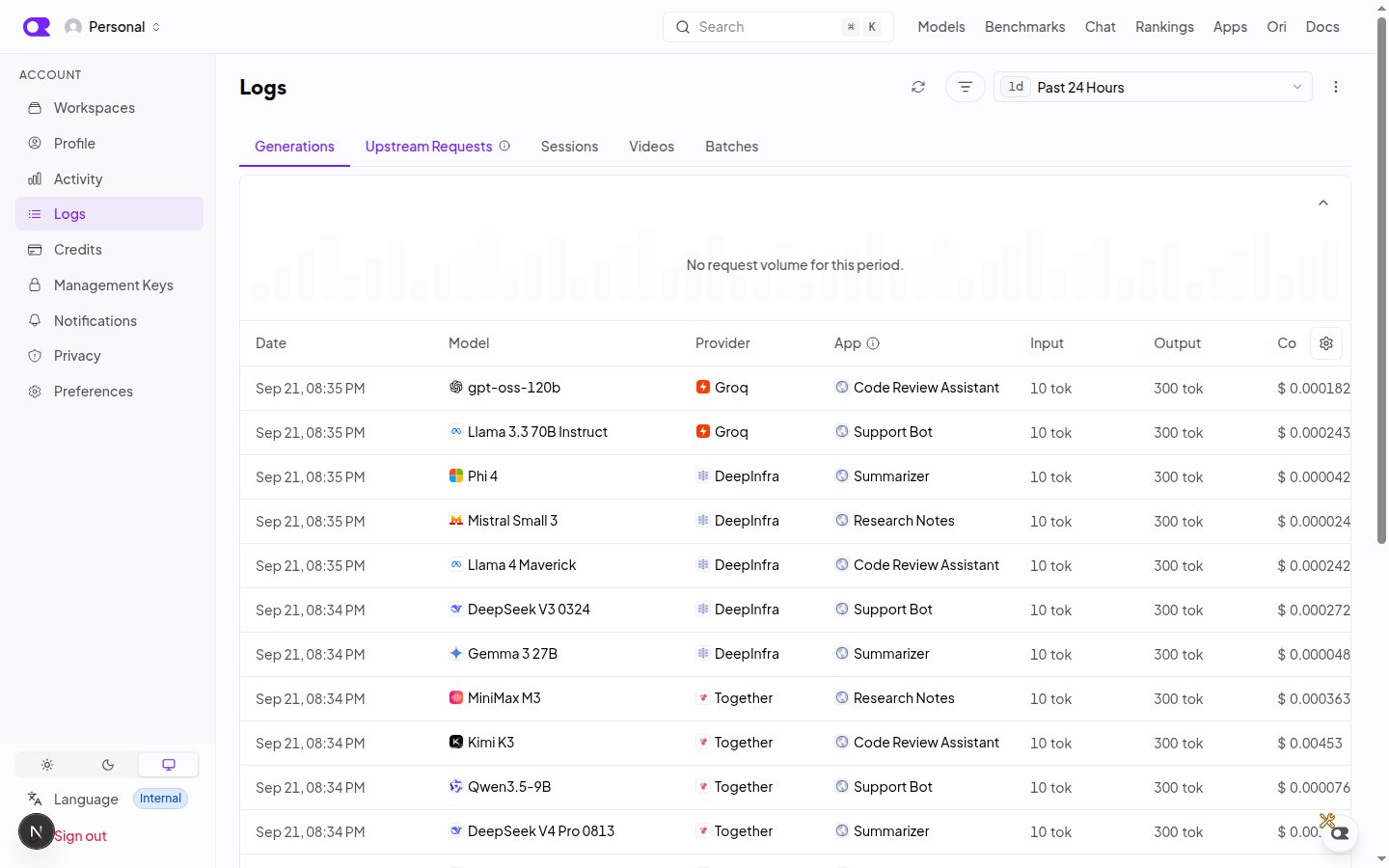
Task: Open the Sessions tab
Action: tap(569, 147)
